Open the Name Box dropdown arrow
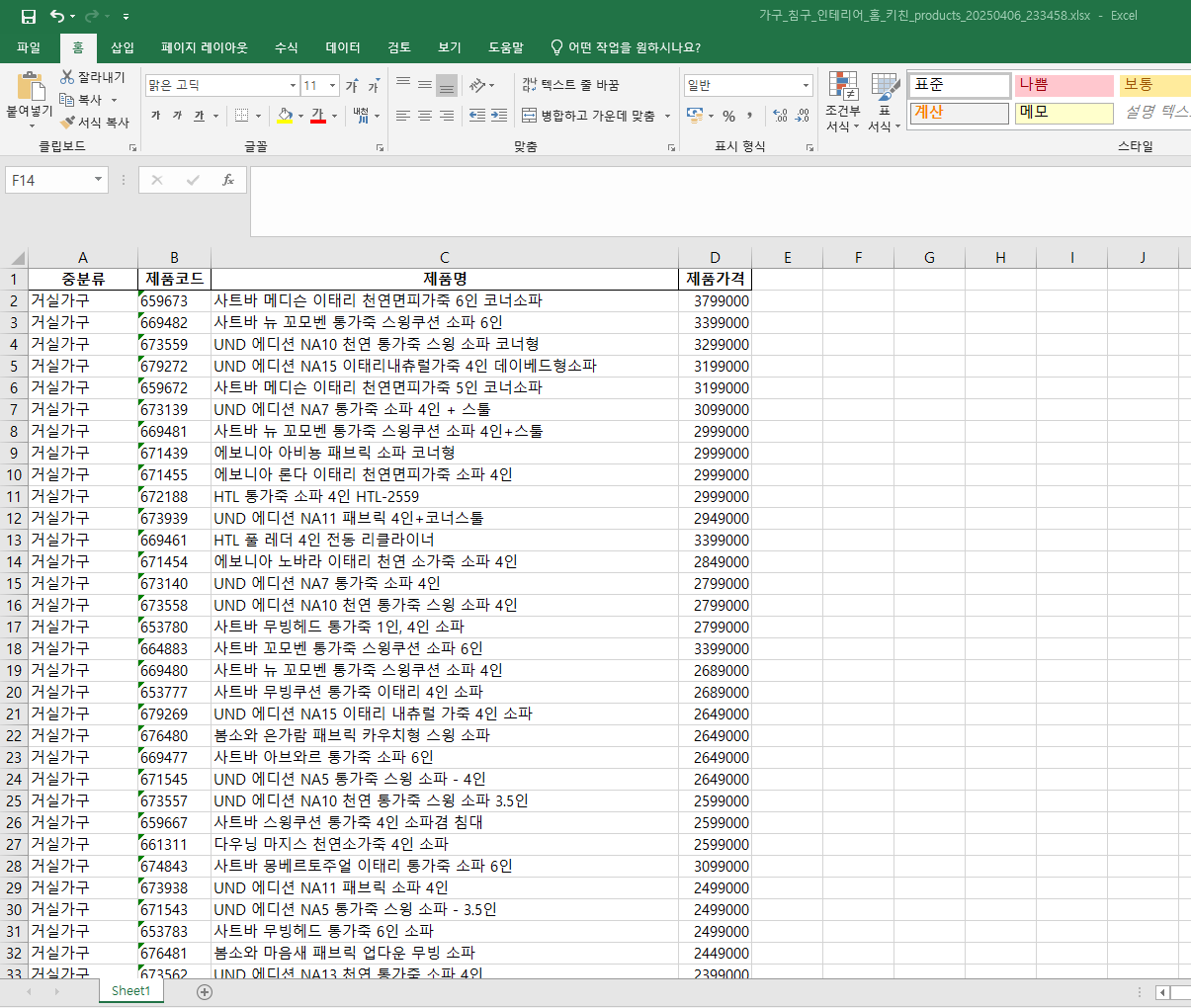 pyautogui.click(x=98, y=180)
